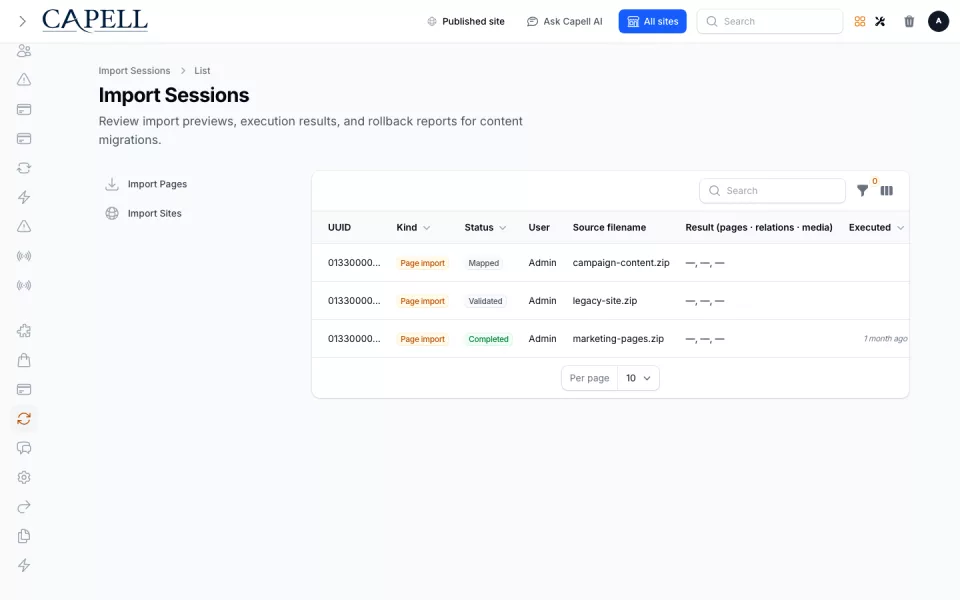Open the legacy-site.zip row
The image size is (960, 600).
coord(610,301)
